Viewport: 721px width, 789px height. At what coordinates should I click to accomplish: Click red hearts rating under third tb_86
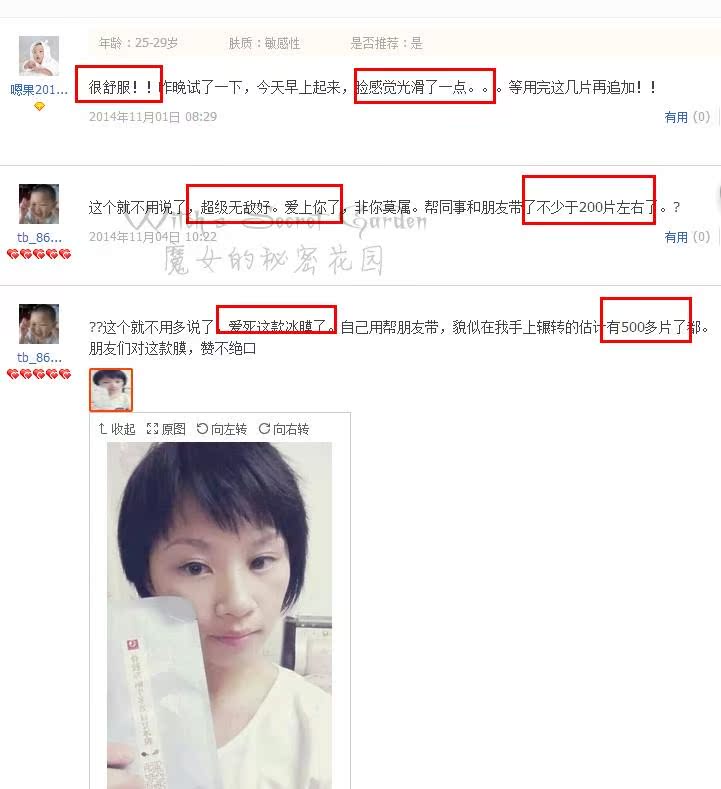pos(39,374)
